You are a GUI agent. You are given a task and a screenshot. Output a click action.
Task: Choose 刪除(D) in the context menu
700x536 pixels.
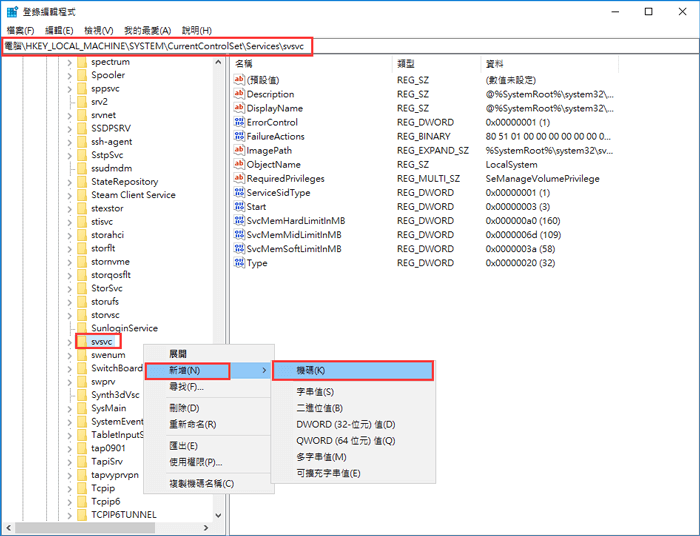208,408
